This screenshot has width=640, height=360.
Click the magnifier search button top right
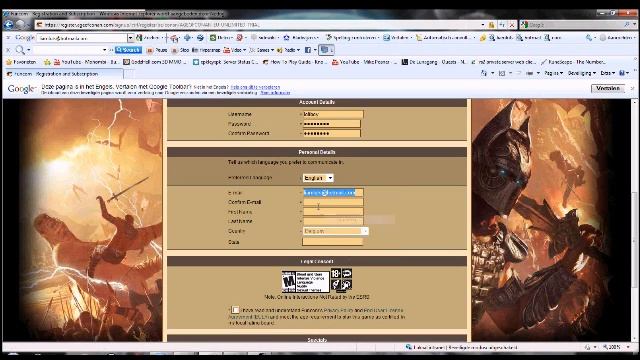(627, 25)
